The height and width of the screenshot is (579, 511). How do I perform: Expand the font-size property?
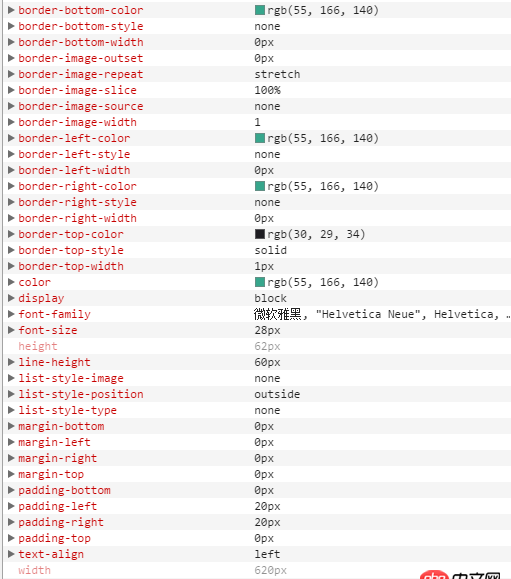pyautogui.click(x=11, y=330)
